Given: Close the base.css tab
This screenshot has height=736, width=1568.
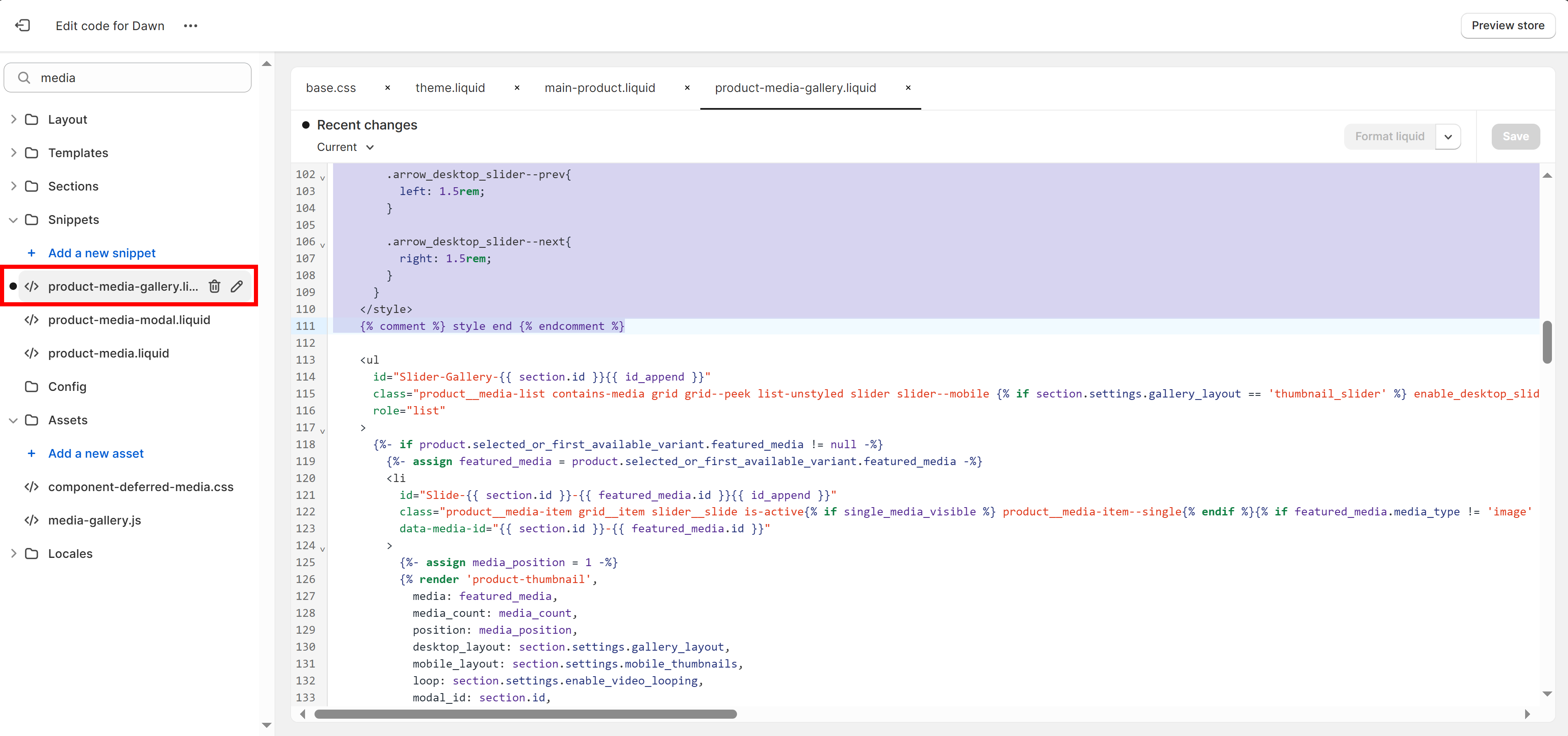Looking at the screenshot, I should [x=387, y=88].
